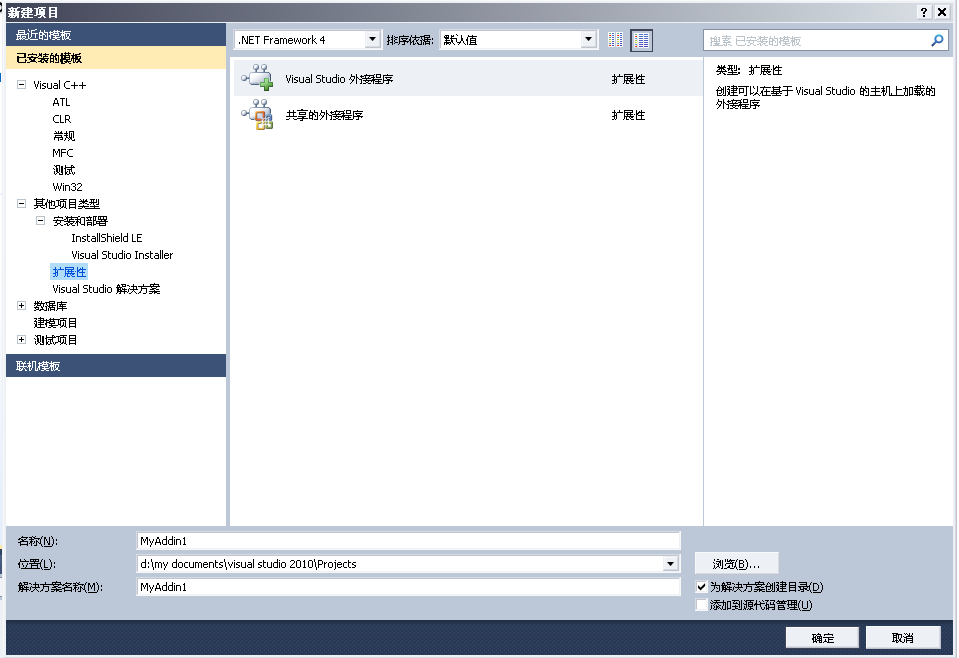Screen dimensions: 959x658
Task: Select the 安装和部署 tree label
Action: (x=80, y=221)
